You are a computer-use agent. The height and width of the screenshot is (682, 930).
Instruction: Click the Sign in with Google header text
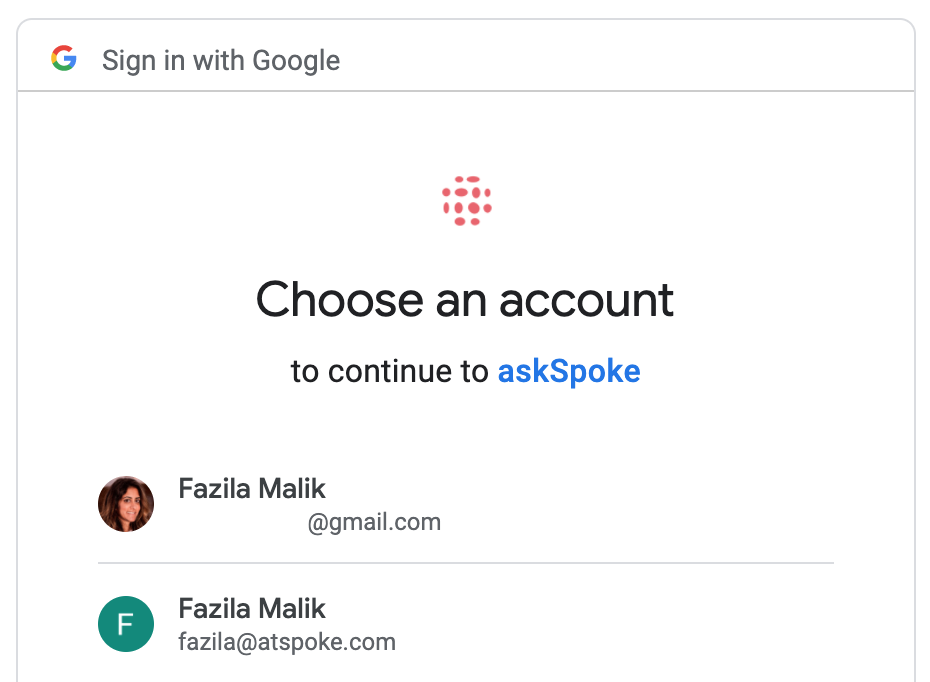(221, 61)
